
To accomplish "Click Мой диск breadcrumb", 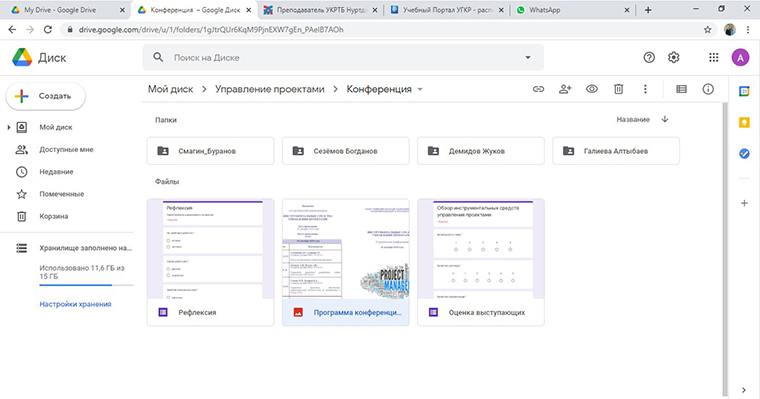I will 171,89.
